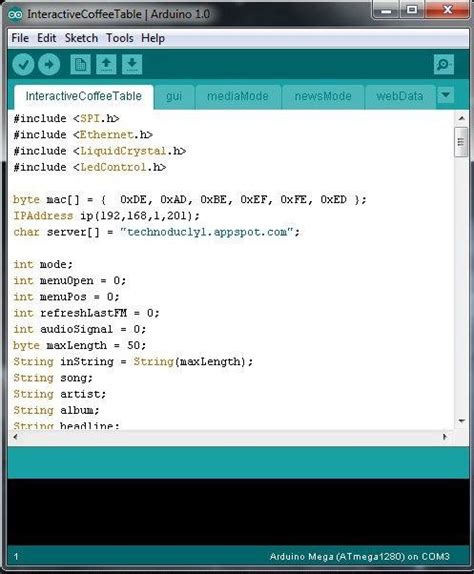The width and height of the screenshot is (474, 574).
Task: Click the horizontal scrollbar left arrow
Action: (15, 436)
